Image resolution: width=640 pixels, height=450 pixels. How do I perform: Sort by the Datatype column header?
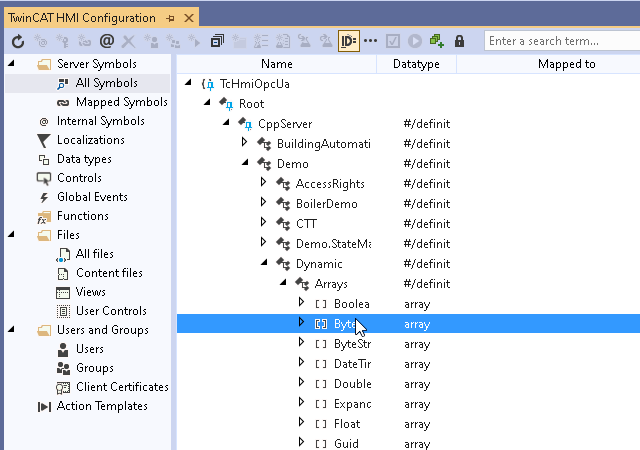coord(416,64)
